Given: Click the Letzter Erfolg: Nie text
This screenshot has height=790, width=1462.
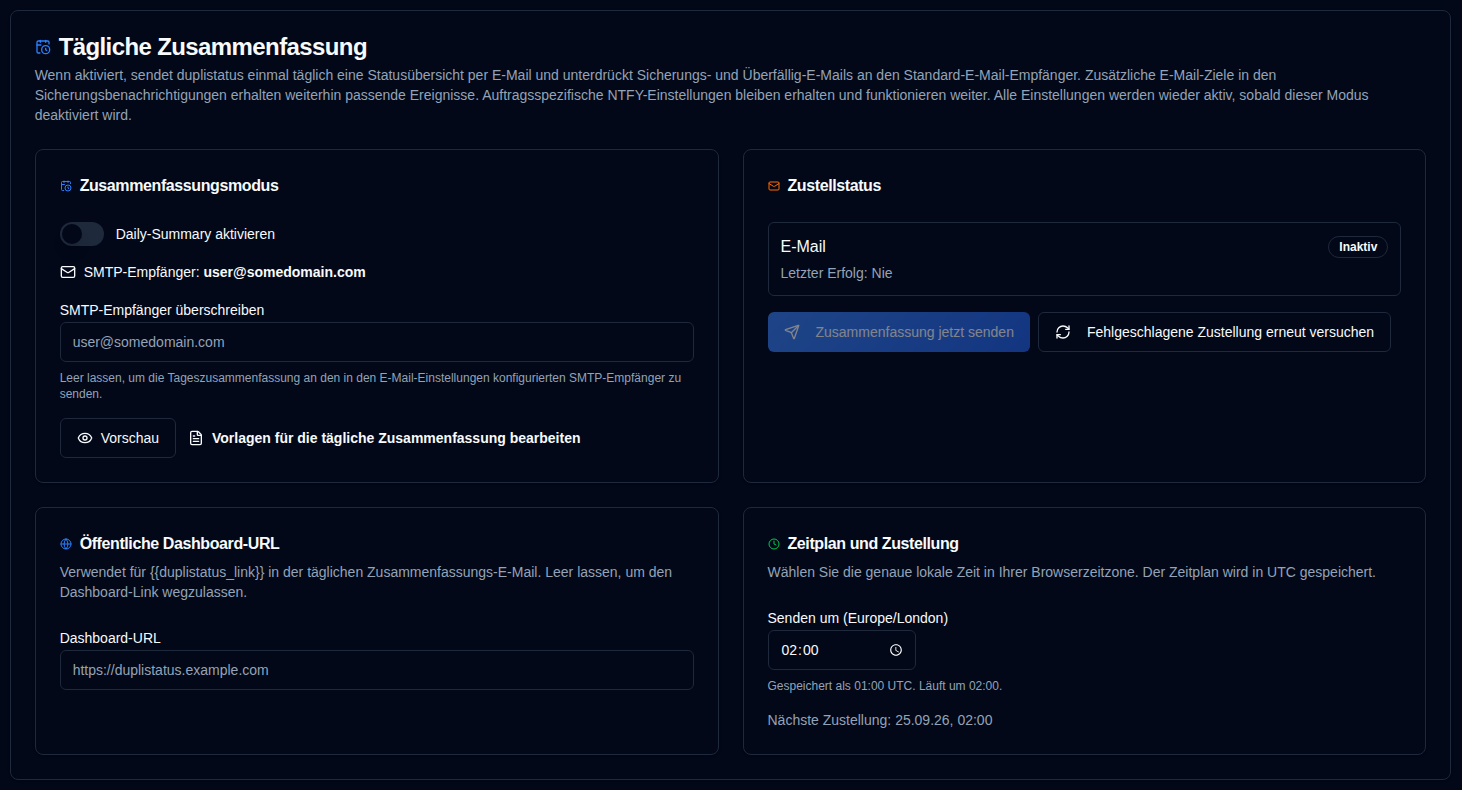Looking at the screenshot, I should 836,273.
